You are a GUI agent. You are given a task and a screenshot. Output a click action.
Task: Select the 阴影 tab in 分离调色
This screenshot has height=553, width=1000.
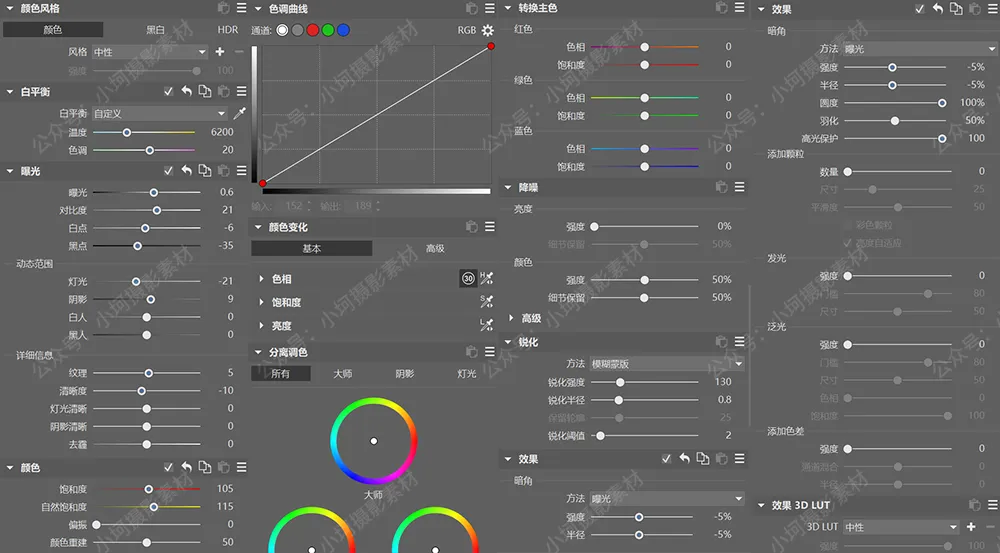tap(404, 373)
